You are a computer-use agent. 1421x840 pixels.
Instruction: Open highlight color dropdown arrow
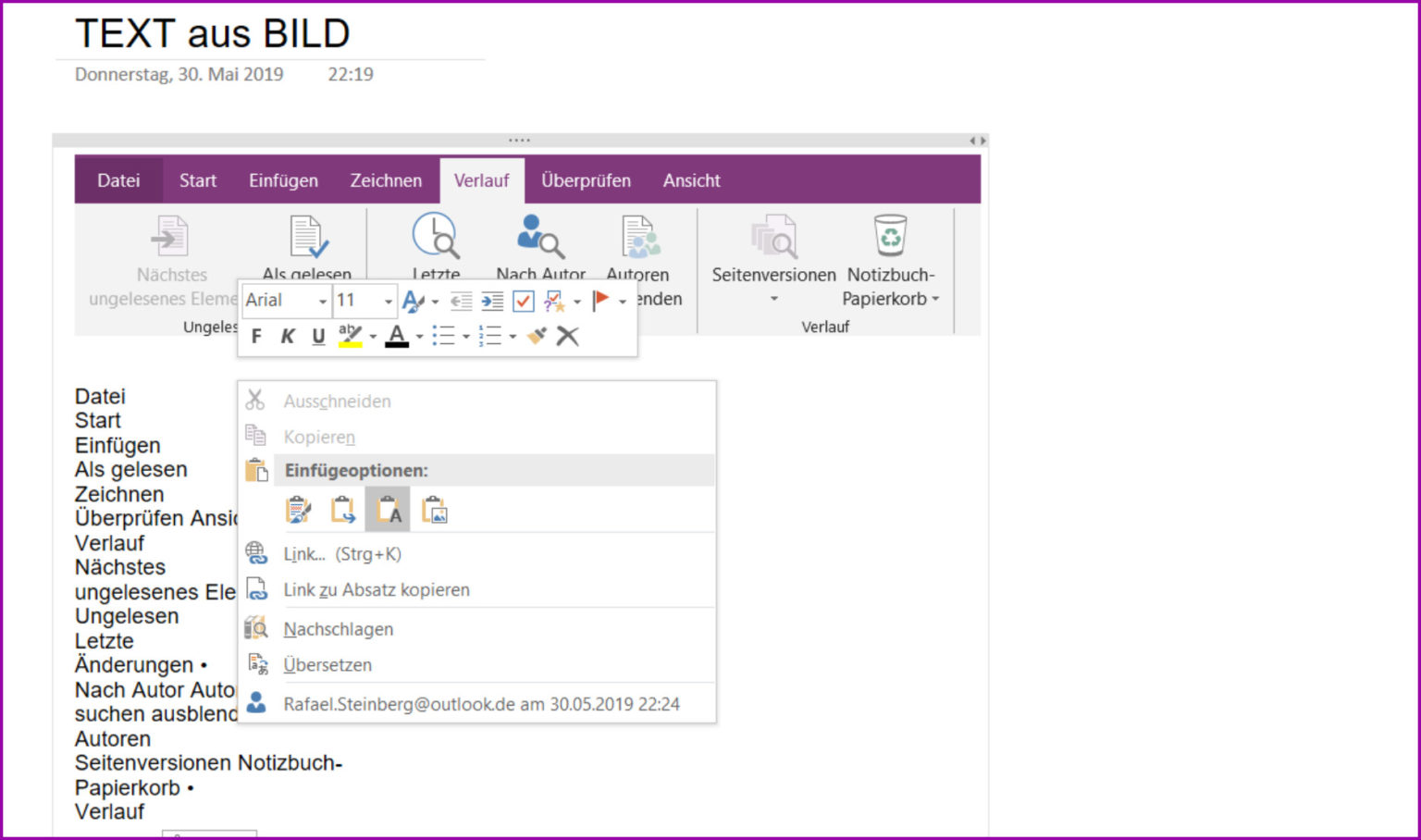373,337
